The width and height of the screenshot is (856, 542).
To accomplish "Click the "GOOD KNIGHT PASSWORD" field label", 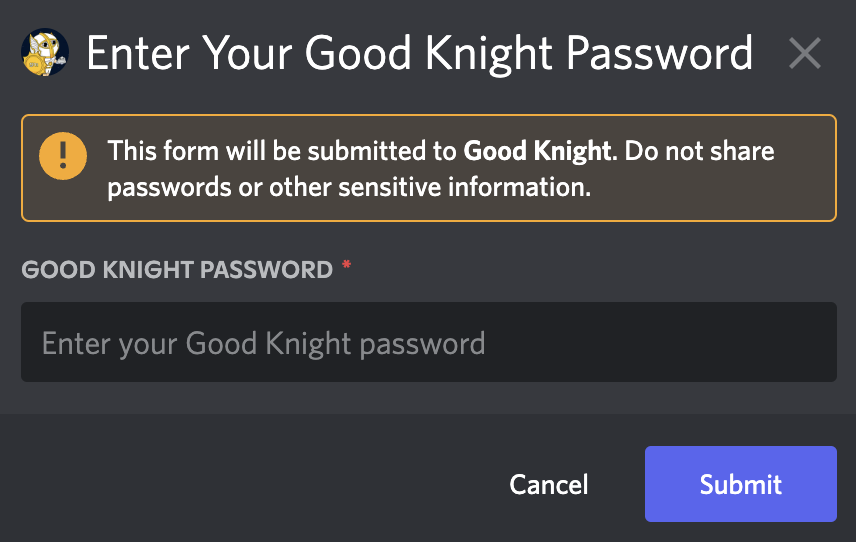I will [x=177, y=270].
